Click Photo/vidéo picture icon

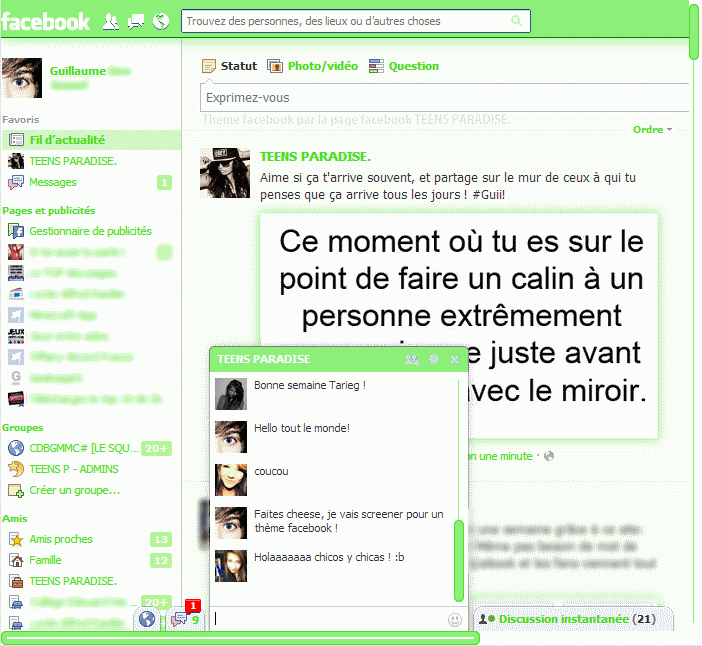click(x=275, y=66)
